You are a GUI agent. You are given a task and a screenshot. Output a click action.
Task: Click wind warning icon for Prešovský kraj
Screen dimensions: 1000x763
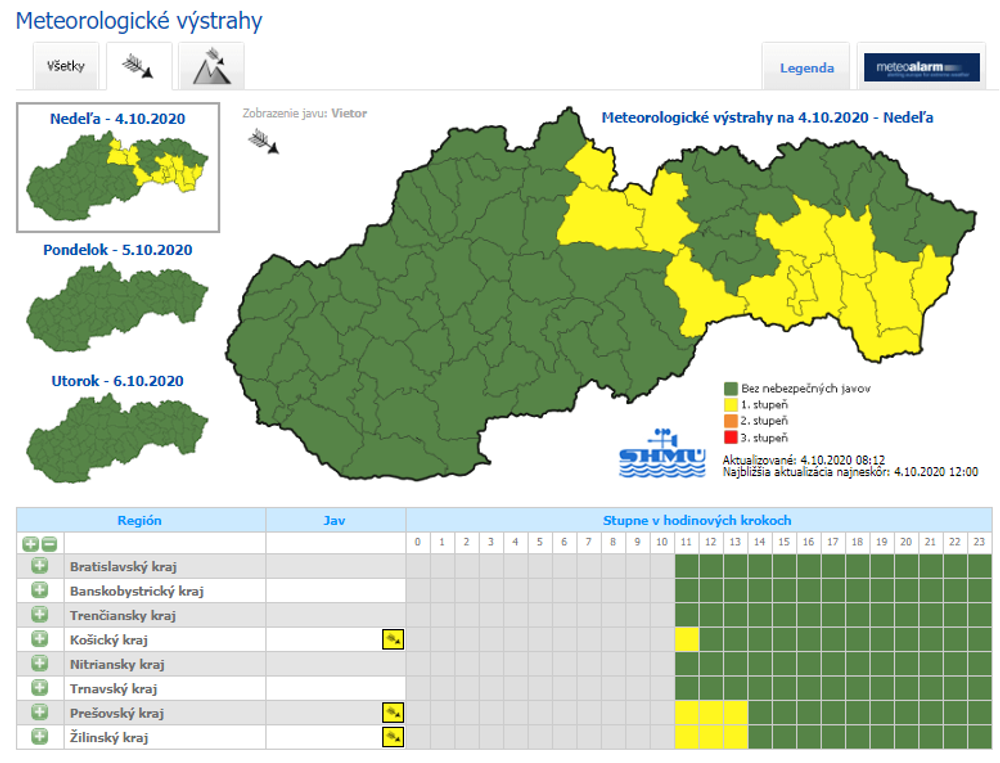click(x=392, y=712)
